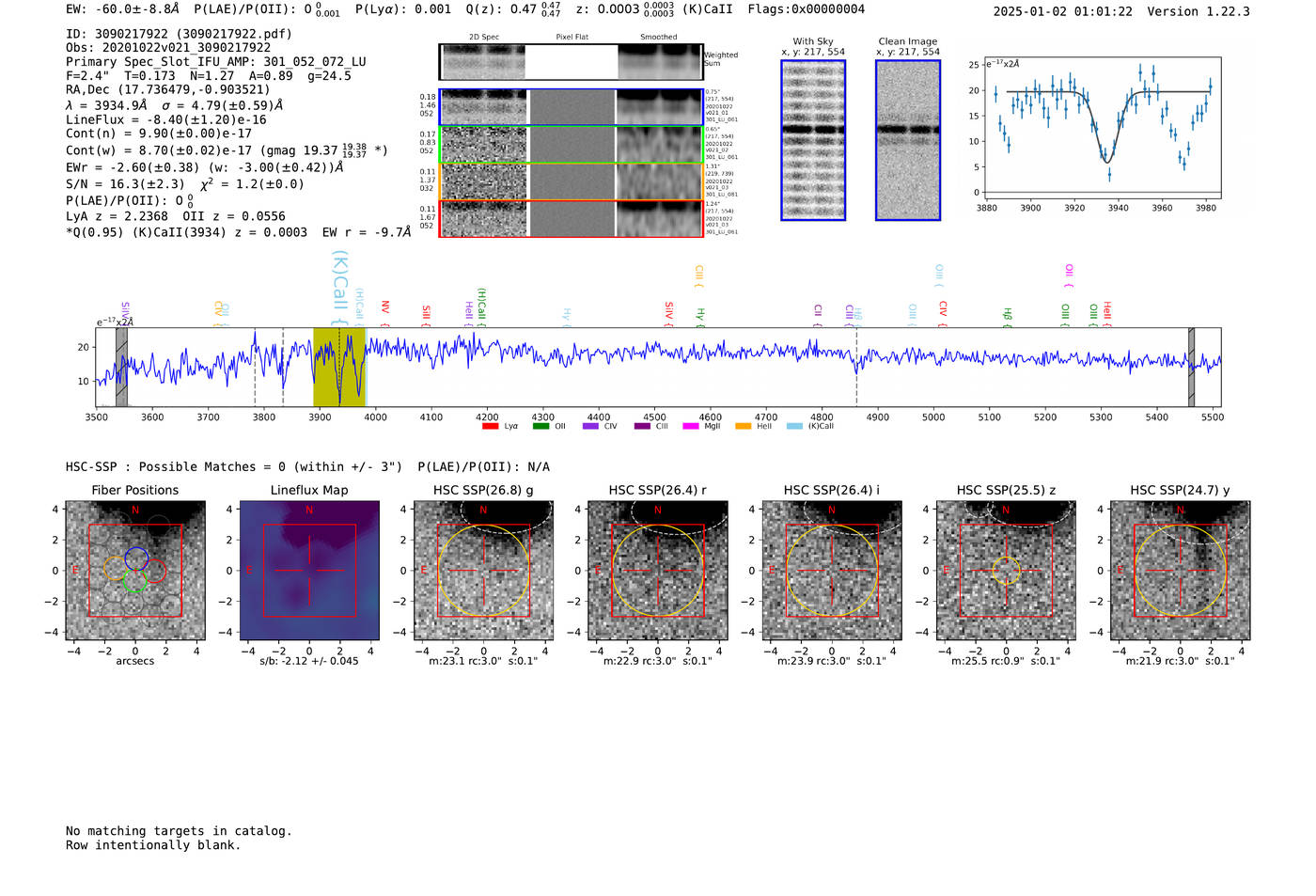Select the red-bordered fiber 2D spectrum row
The width and height of the screenshot is (1316, 896).
(x=571, y=218)
